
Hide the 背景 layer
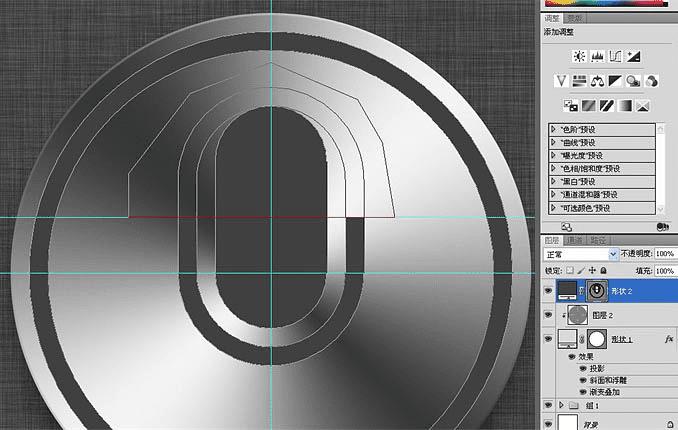548,423
